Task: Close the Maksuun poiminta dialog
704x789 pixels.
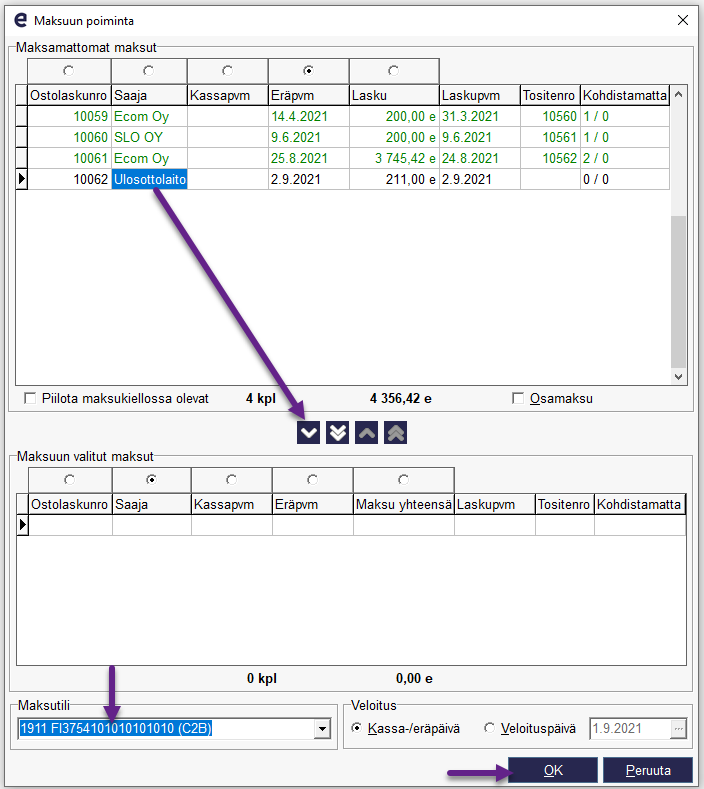Action: pos(683,19)
